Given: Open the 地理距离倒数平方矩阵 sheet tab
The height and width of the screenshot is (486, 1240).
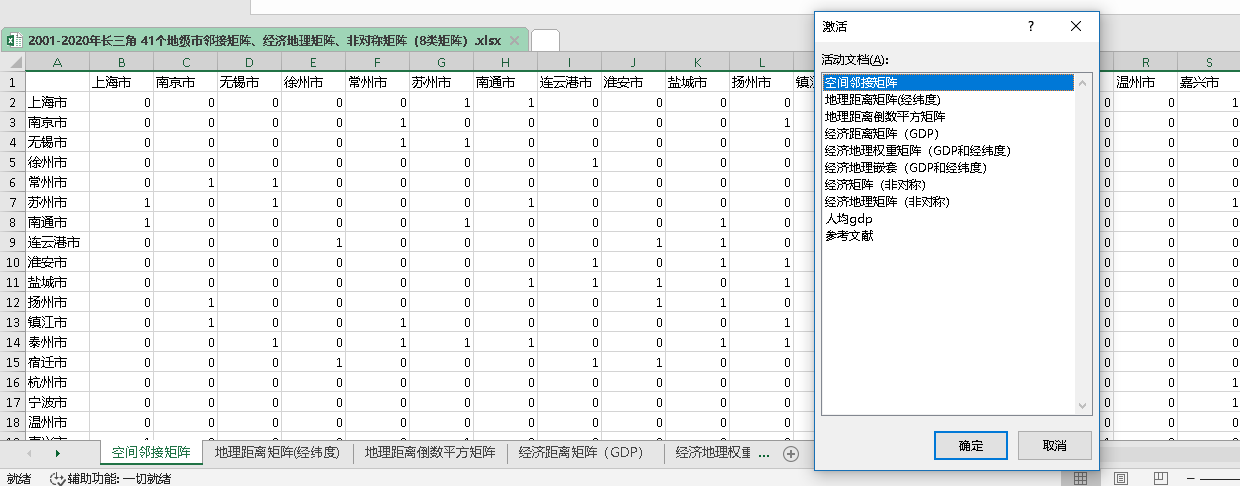Looking at the screenshot, I should tap(430, 453).
